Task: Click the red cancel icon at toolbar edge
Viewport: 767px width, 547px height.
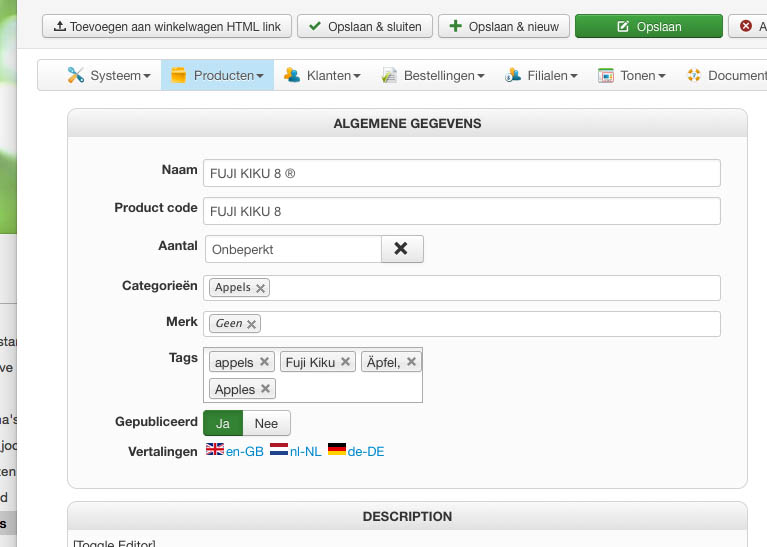Action: [745, 26]
